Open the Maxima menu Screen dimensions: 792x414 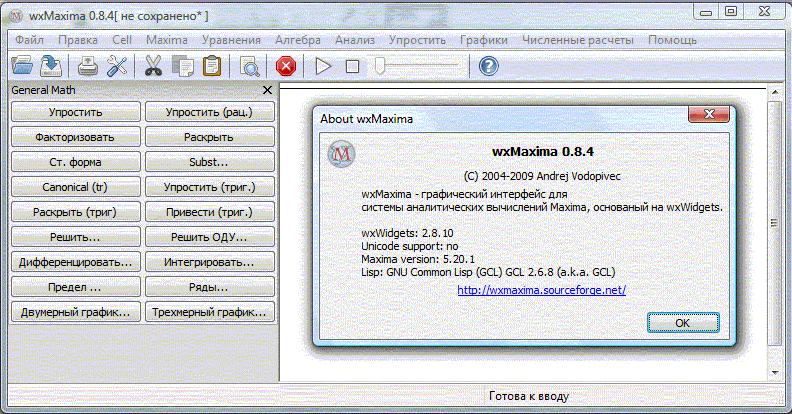pyautogui.click(x=166, y=40)
